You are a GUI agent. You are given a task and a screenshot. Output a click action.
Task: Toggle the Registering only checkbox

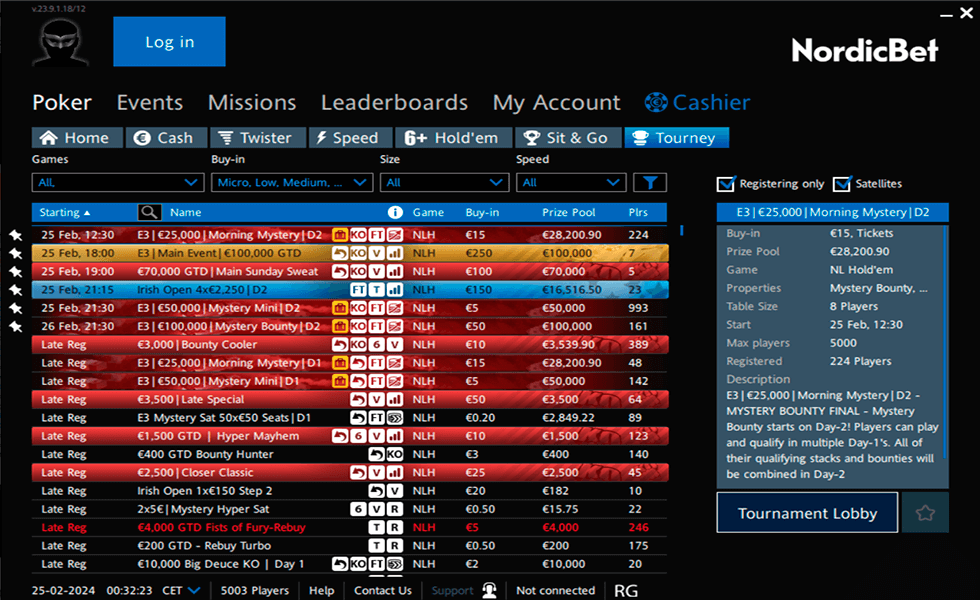click(726, 184)
